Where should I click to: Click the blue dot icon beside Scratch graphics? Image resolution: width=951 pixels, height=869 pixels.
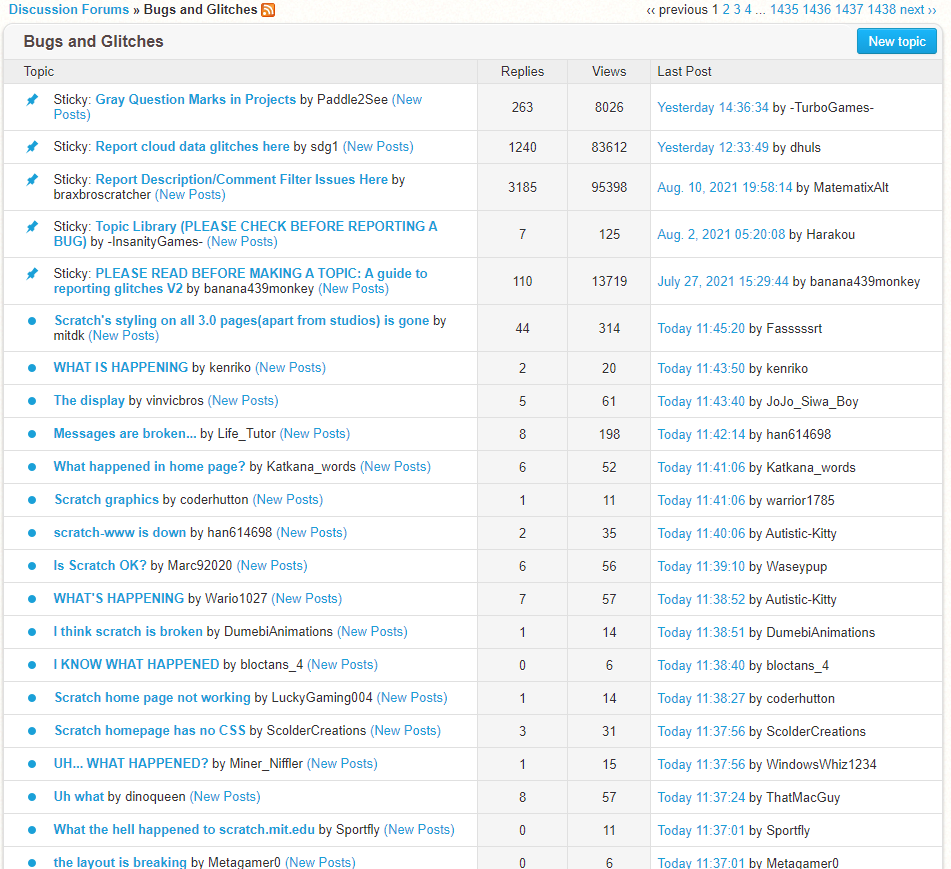pyautogui.click(x=32, y=500)
